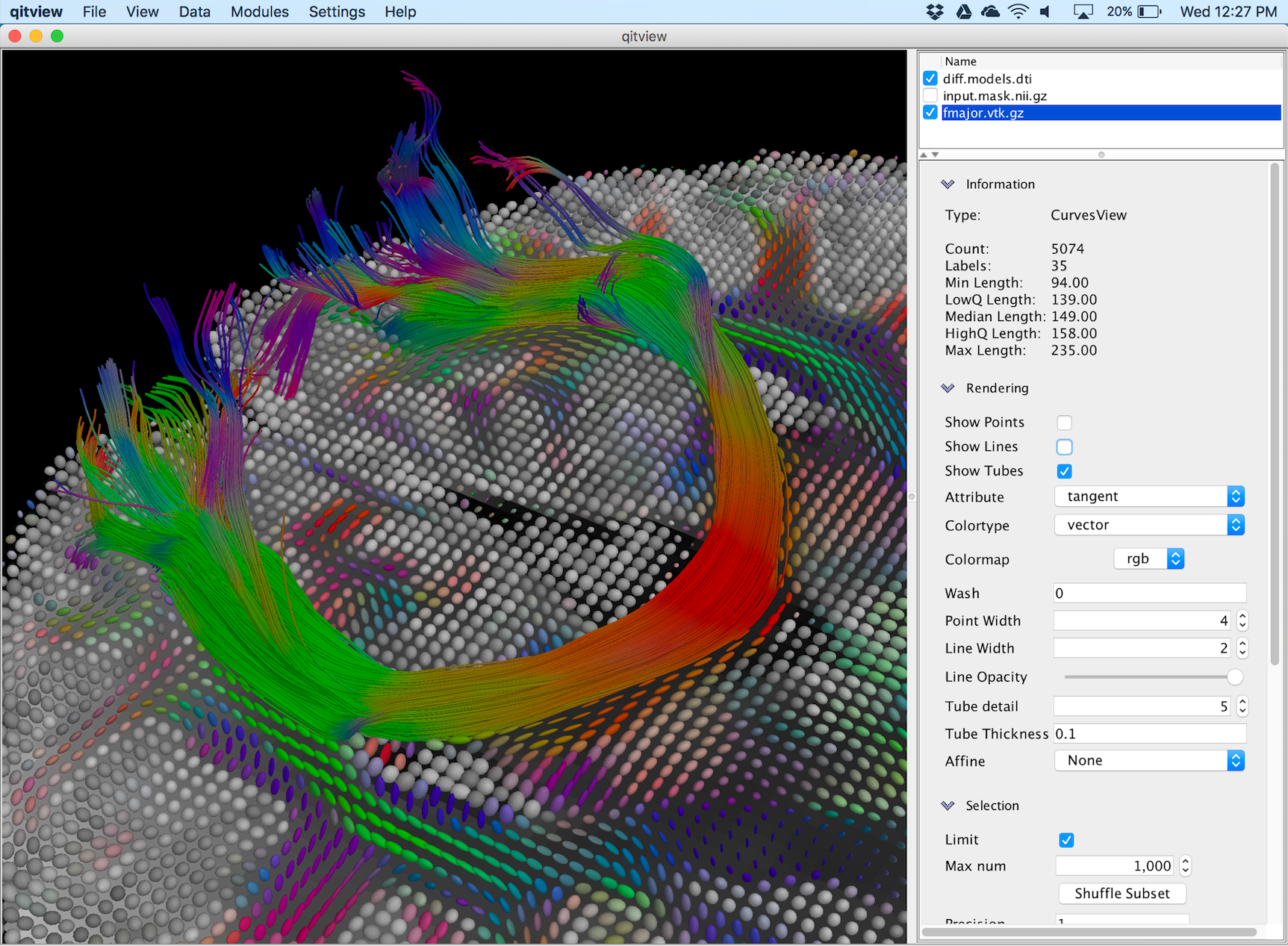Open the Wi-Fi status menu
This screenshot has width=1288, height=946.
[1018, 12]
